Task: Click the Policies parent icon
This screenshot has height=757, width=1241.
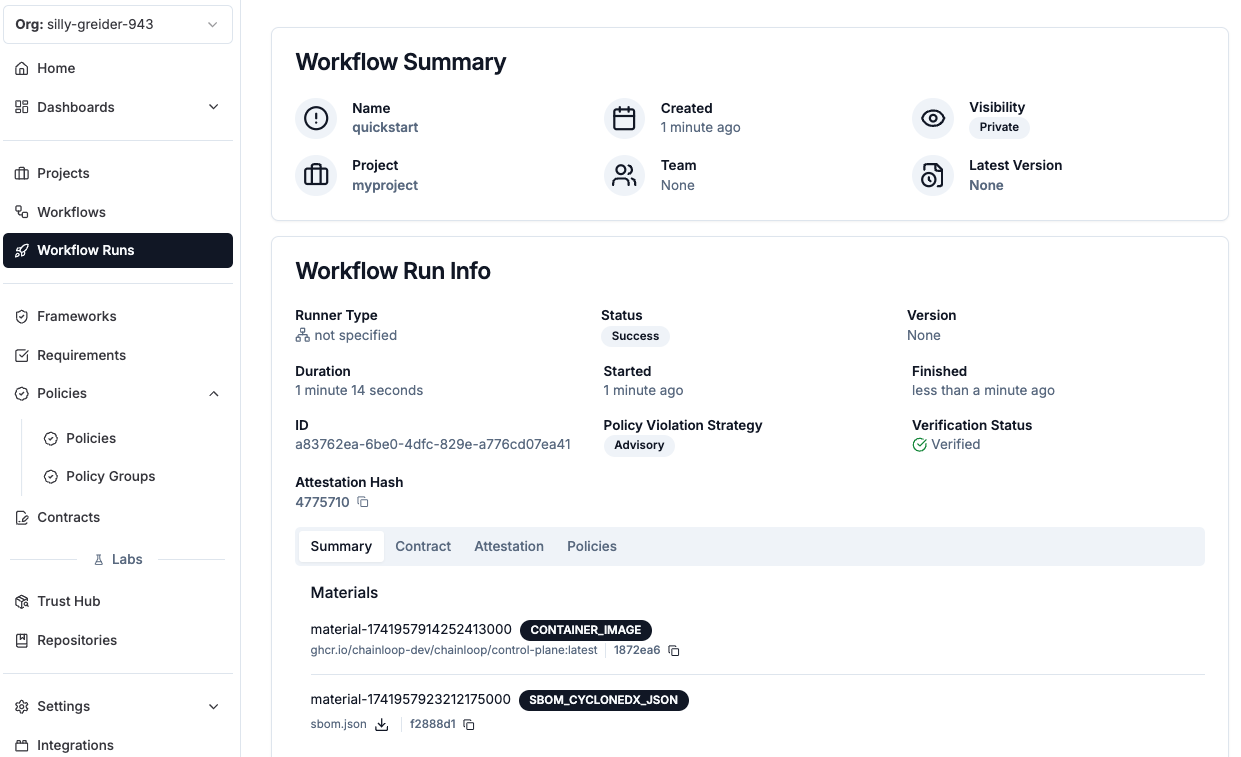Action: 22,393
